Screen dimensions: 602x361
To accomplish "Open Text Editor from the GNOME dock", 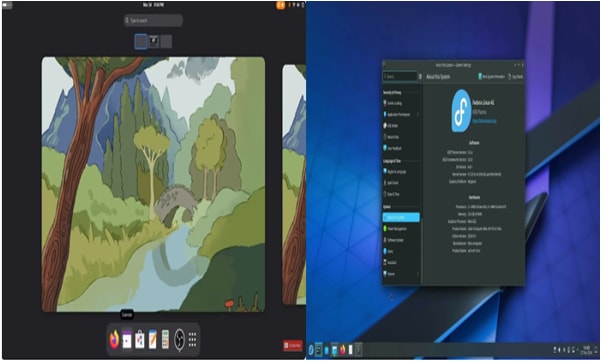I will click(x=152, y=339).
